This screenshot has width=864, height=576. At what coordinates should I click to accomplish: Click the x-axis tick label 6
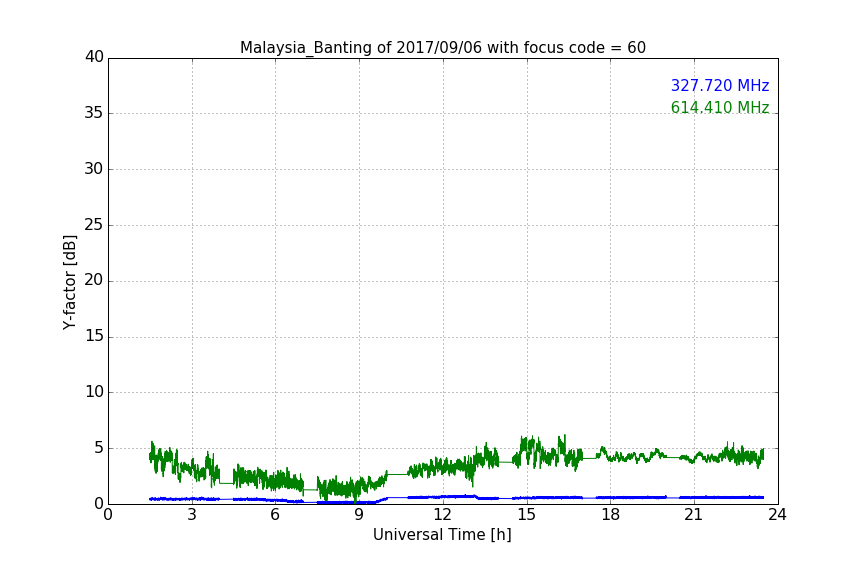tap(276, 515)
